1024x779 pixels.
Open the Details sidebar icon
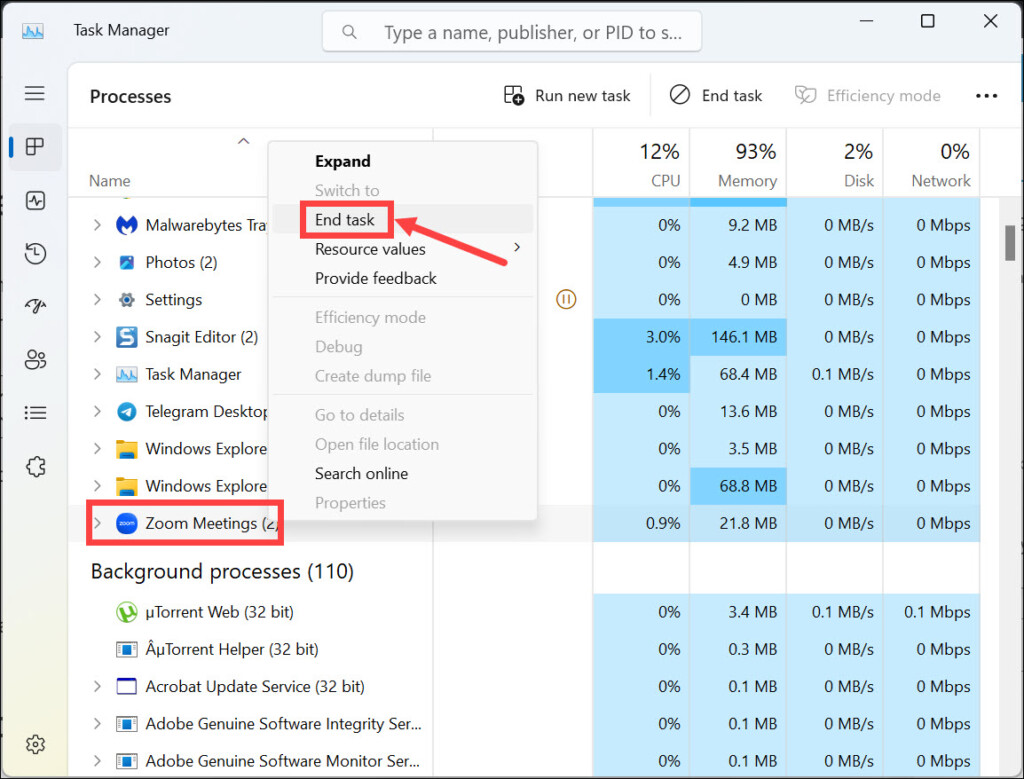35,412
